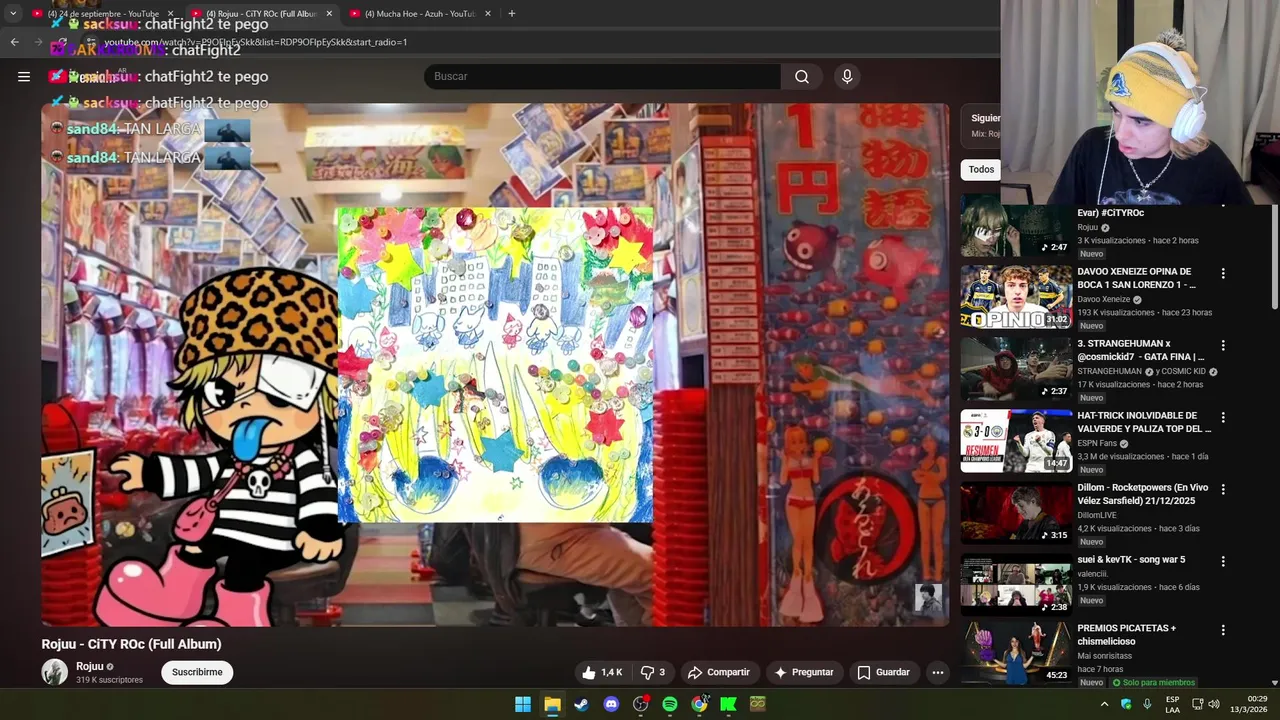Open the 'Siguiente' mix playlist card

click(981, 125)
